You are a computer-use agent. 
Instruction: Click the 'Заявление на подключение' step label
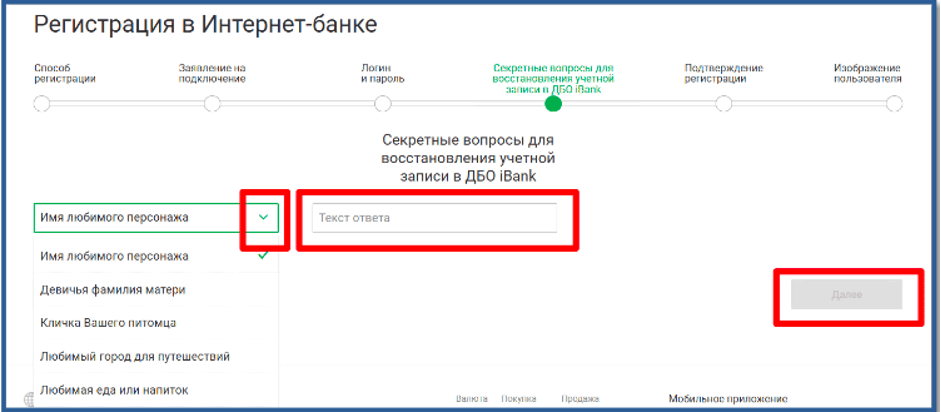tap(212, 73)
